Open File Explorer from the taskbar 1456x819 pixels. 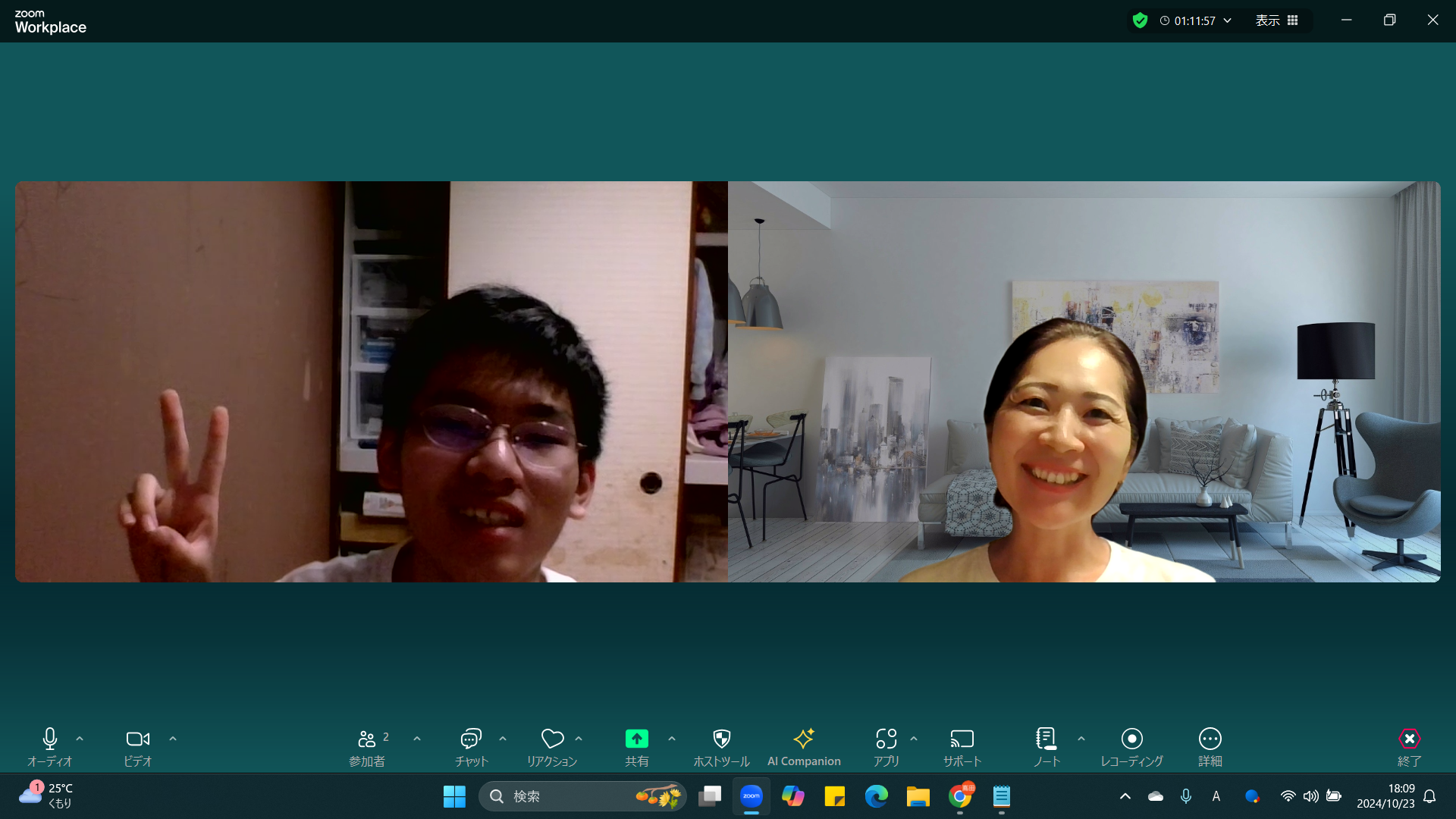coord(918,796)
